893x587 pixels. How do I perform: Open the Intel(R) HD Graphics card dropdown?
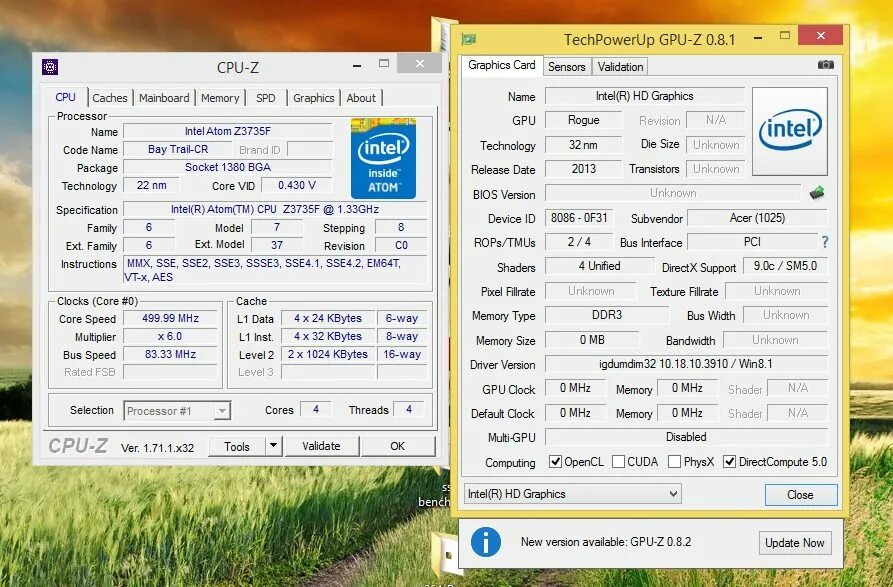pos(573,494)
